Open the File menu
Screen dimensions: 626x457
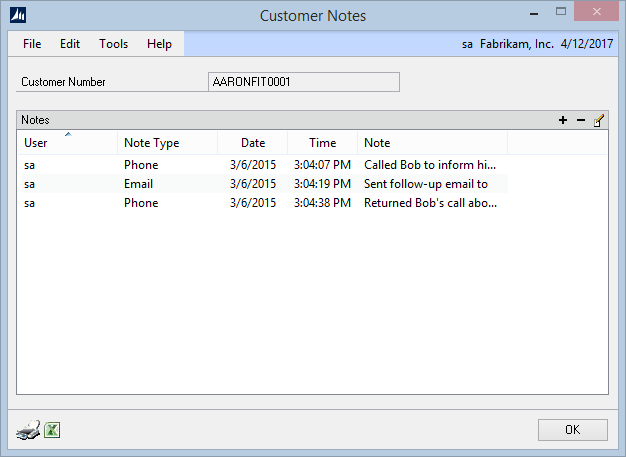[x=32, y=44]
